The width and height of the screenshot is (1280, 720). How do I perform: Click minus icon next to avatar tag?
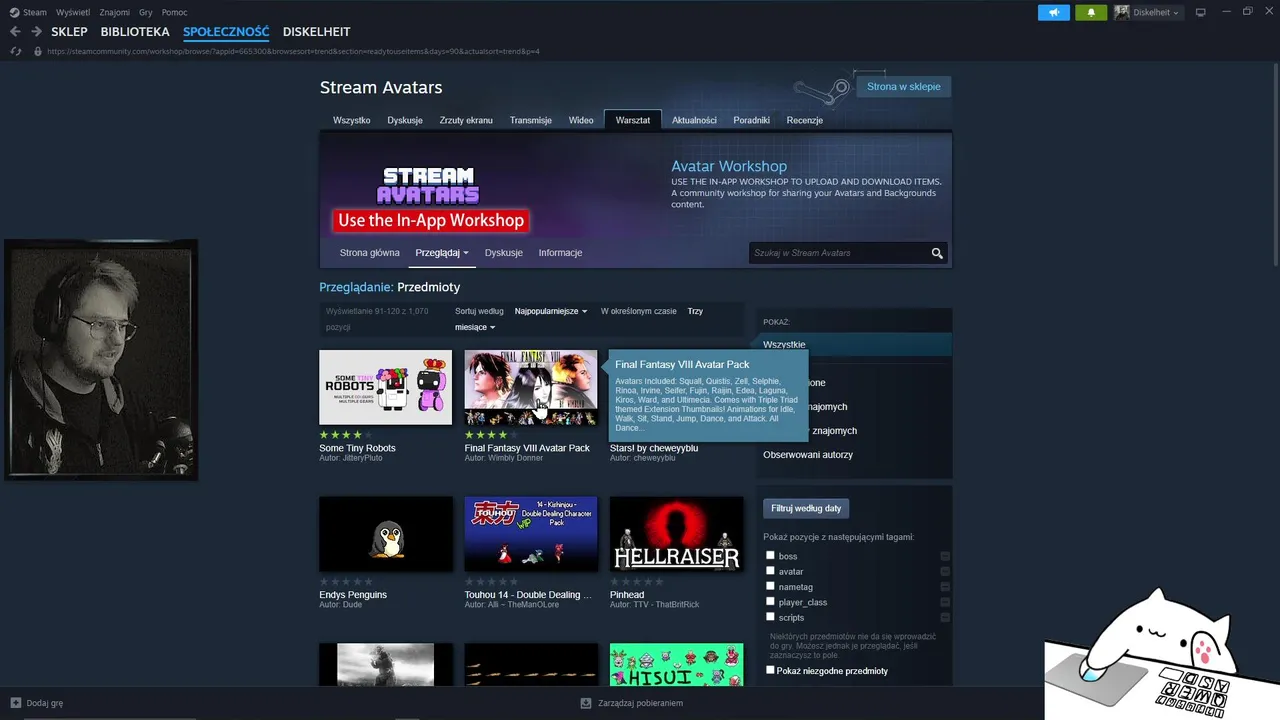[945, 571]
